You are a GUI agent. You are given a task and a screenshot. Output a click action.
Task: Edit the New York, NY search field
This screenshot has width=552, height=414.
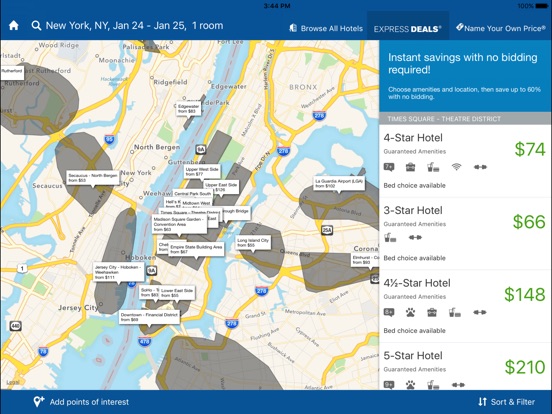134,25
